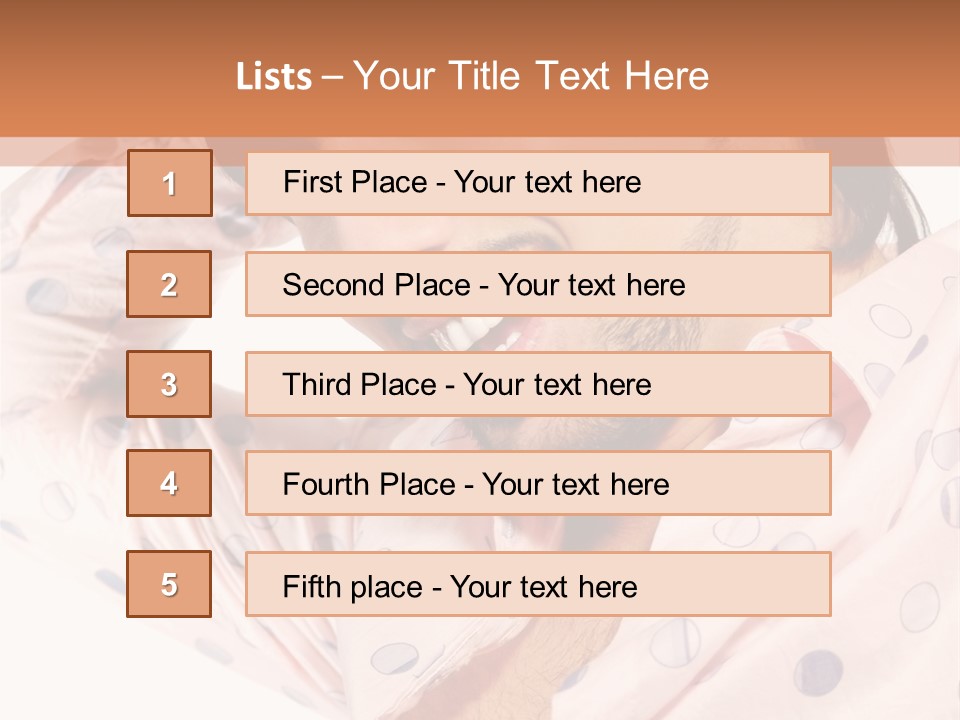This screenshot has height=720, width=960.
Task: Click 'Your Title Text Here' in the heading
Action: pyautogui.click(x=531, y=76)
